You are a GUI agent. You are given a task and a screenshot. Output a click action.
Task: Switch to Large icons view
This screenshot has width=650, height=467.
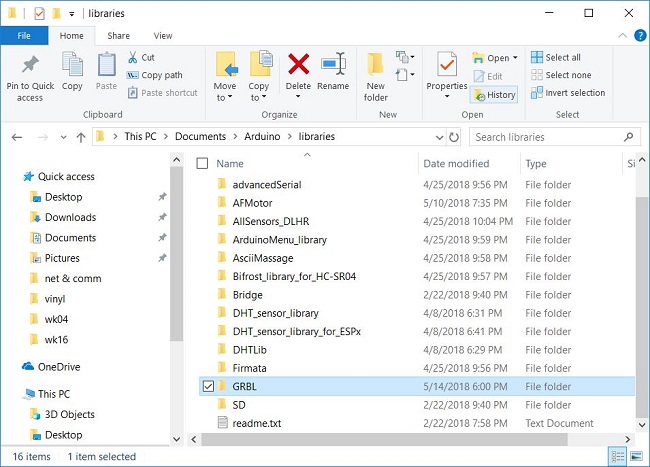coord(636,457)
